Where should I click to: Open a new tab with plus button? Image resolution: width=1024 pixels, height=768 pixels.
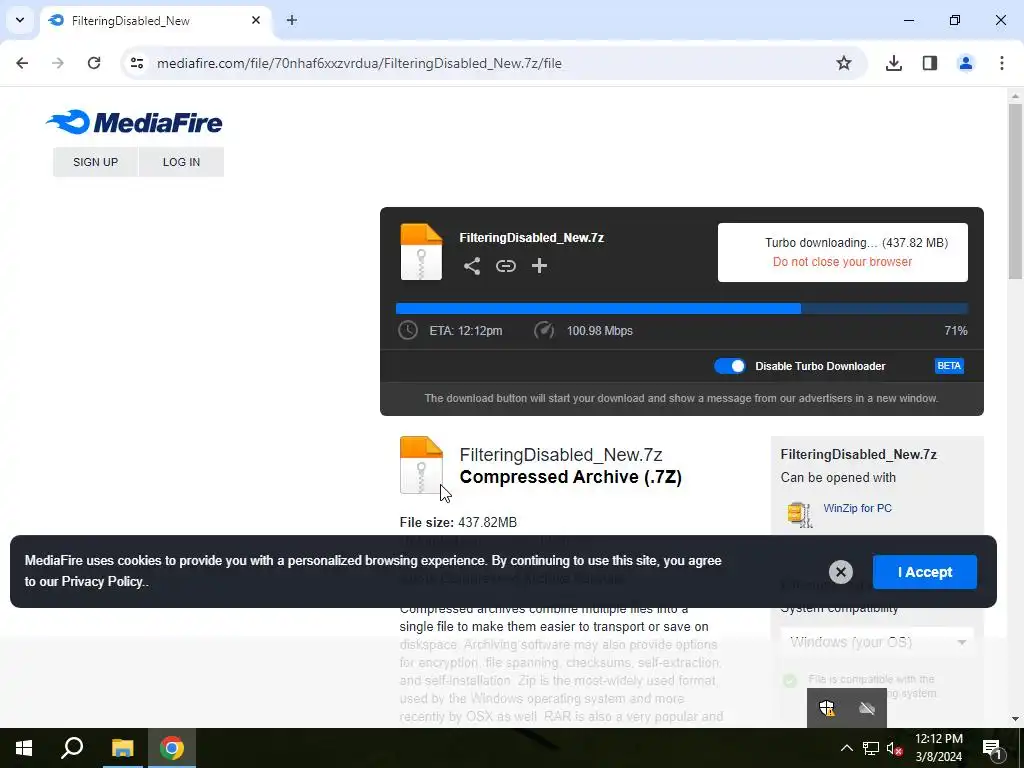point(291,20)
